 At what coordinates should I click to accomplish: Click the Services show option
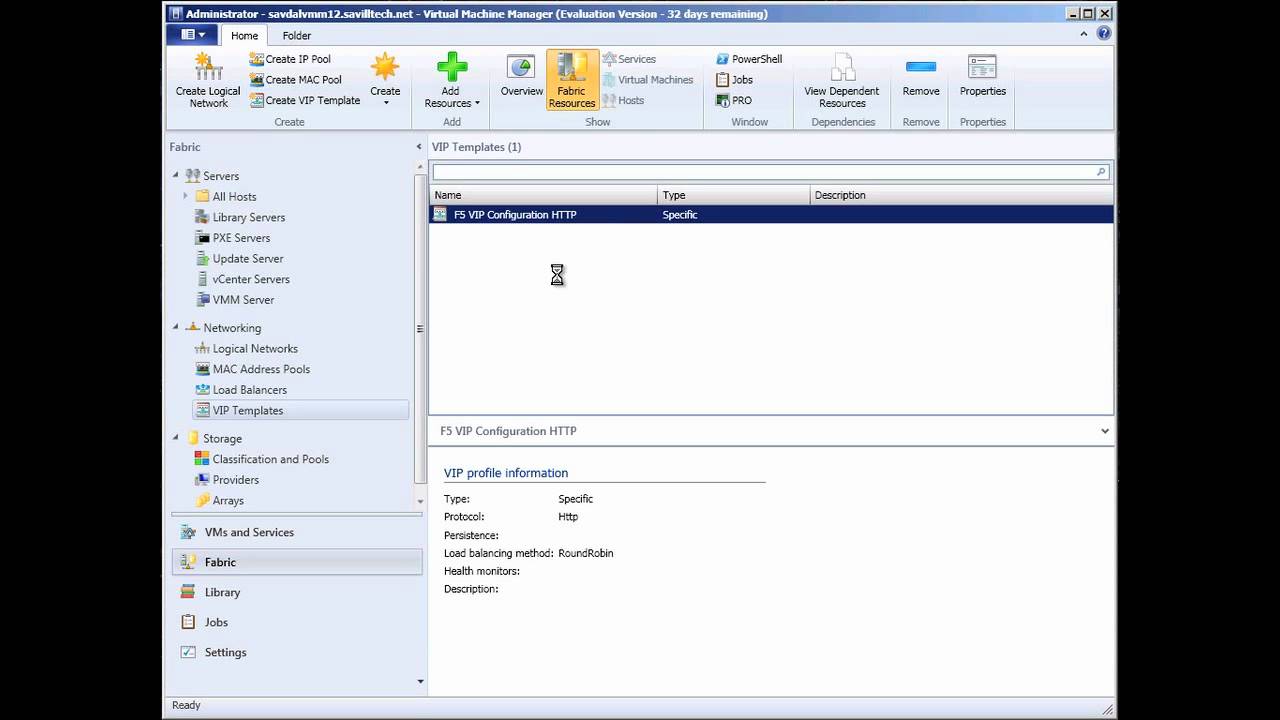coord(629,59)
